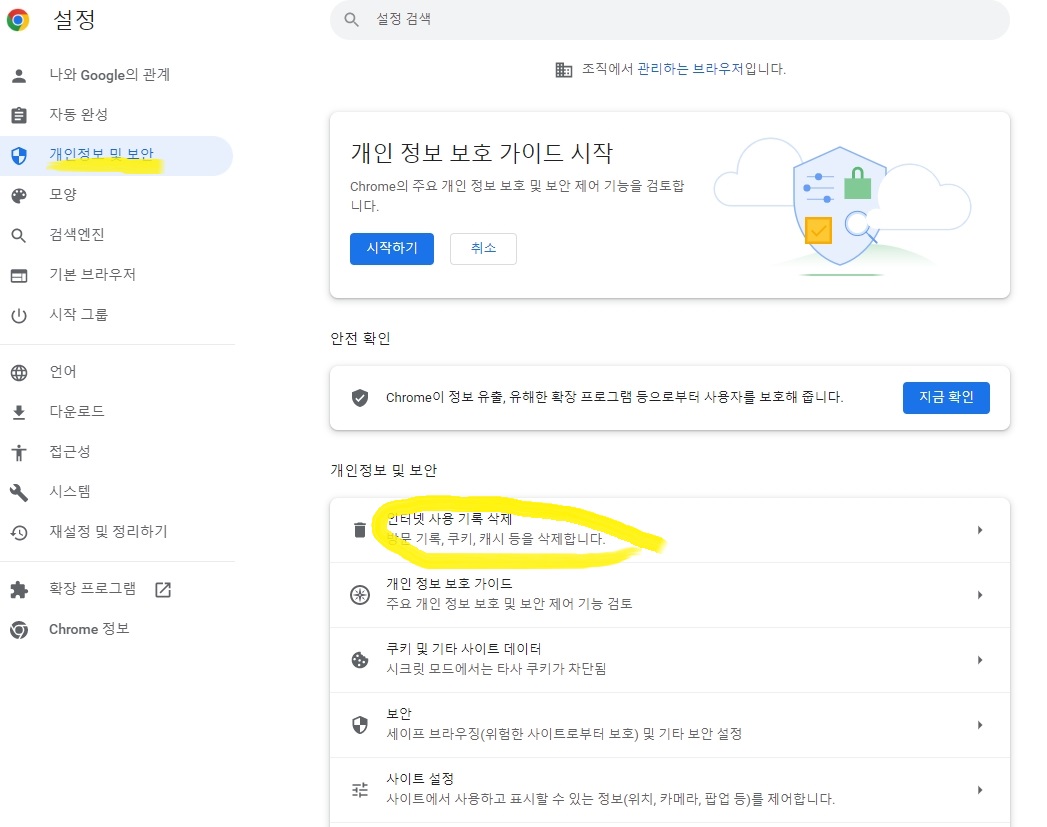Image resolution: width=1047 pixels, height=827 pixels.
Task: Open the 관리하는 브라우저 link
Action: click(690, 69)
